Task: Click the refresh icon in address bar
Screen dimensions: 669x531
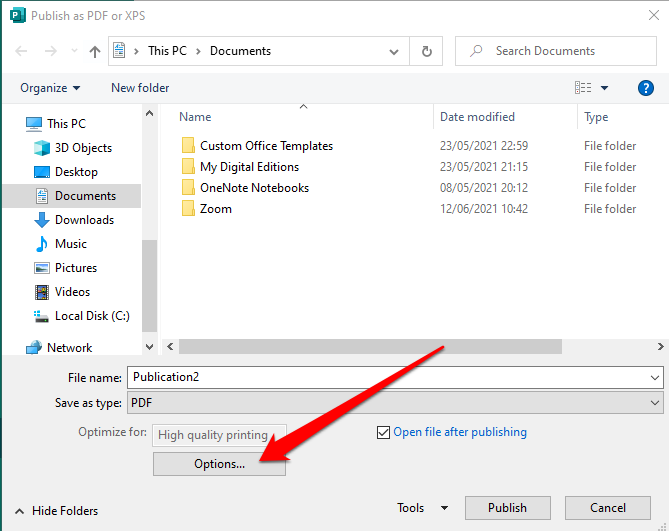Action: [x=427, y=51]
